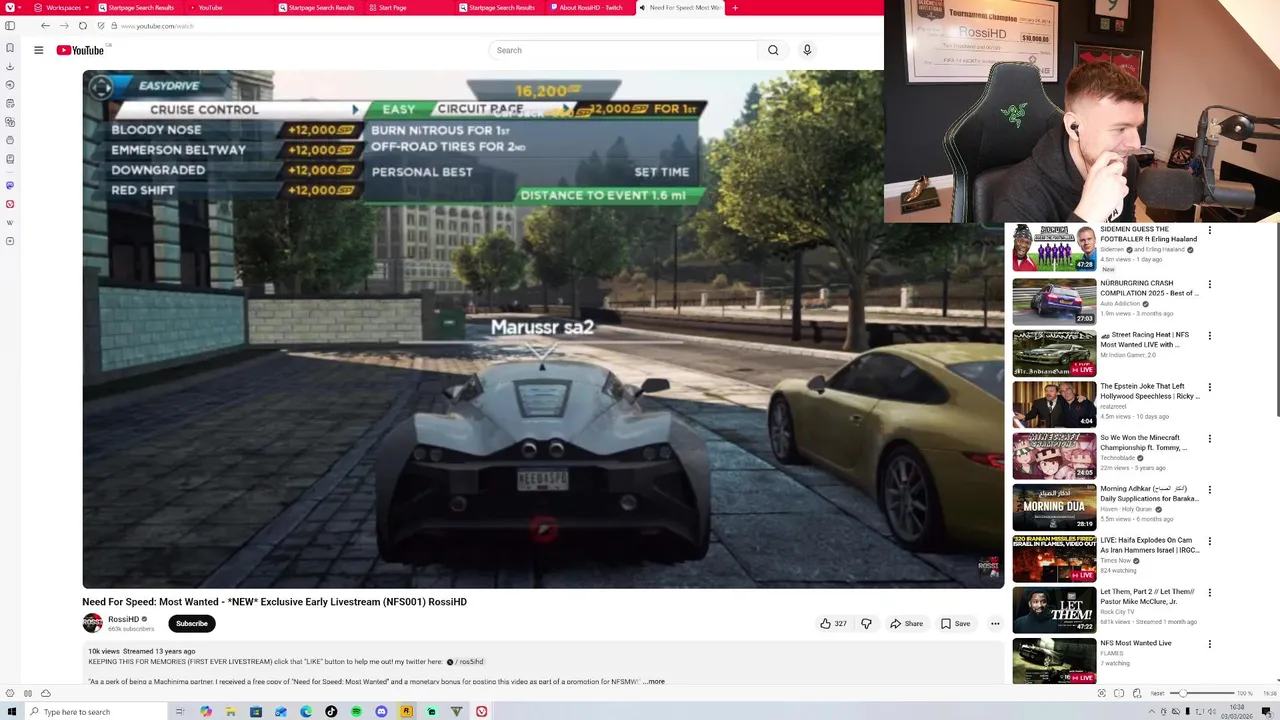Go forward to next page

(x=64, y=26)
